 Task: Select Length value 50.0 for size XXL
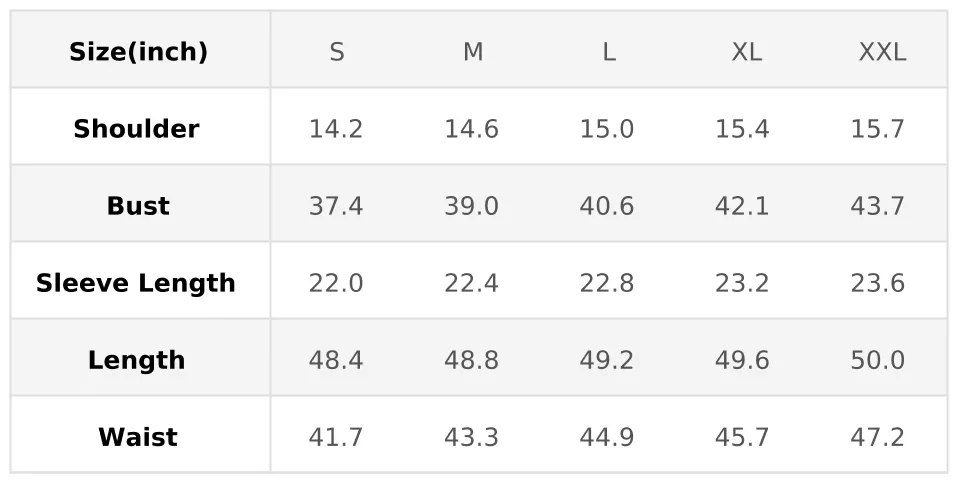point(878,360)
